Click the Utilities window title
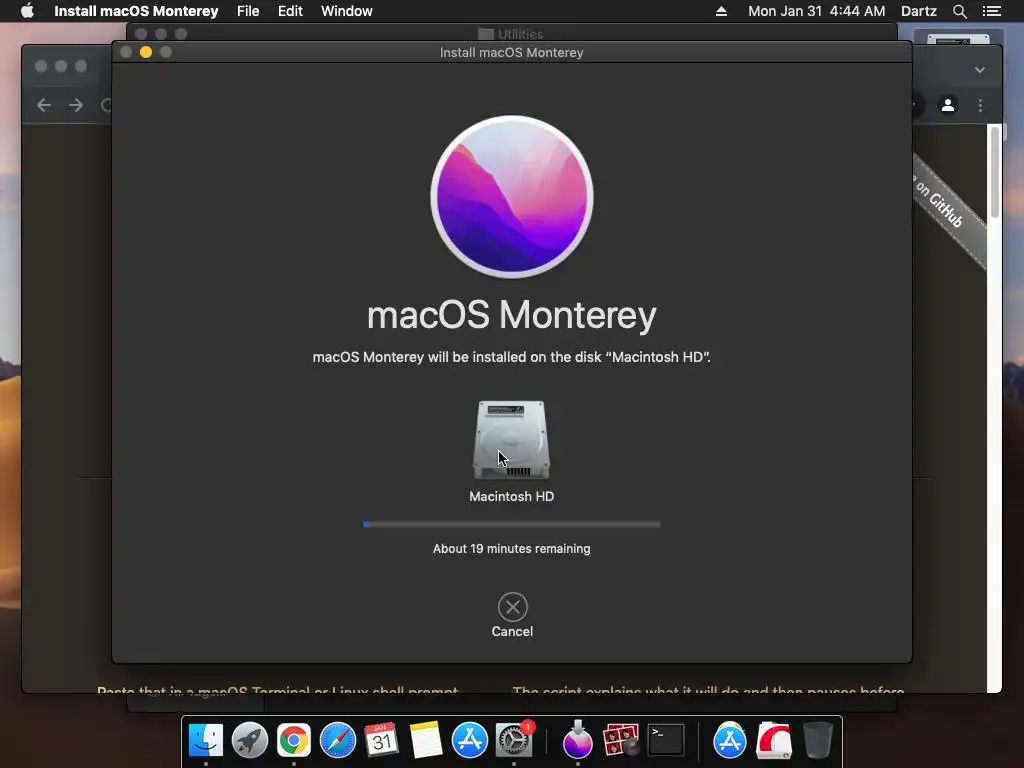Screen dimensions: 1024x768 pos(520,34)
